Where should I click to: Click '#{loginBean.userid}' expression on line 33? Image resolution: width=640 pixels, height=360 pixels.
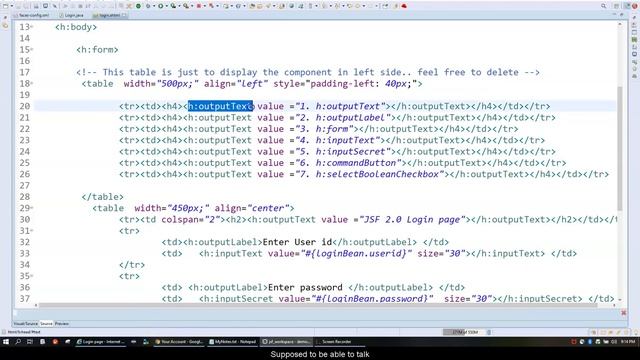coord(356,253)
